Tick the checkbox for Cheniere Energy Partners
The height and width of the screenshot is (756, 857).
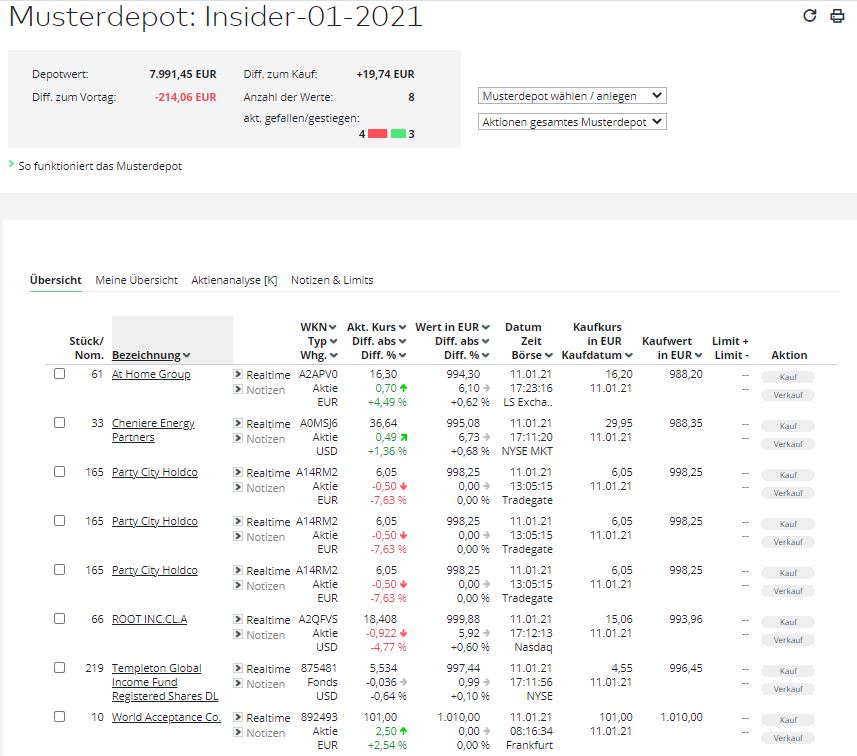pyautogui.click(x=60, y=423)
